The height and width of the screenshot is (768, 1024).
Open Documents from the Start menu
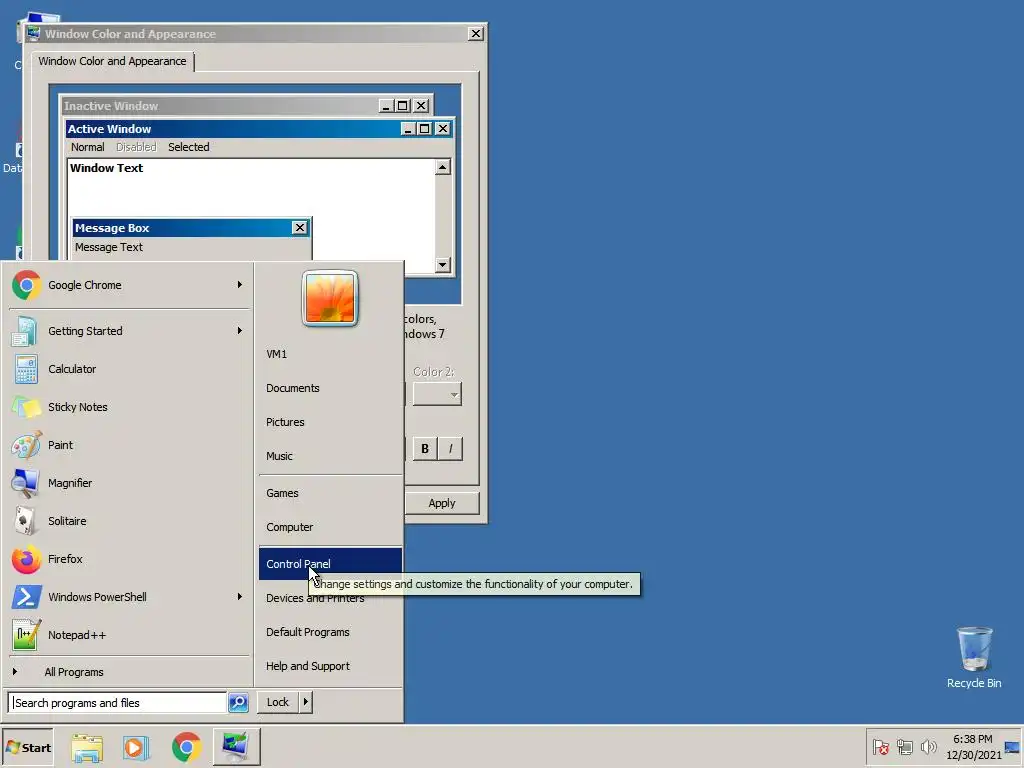(x=330, y=388)
